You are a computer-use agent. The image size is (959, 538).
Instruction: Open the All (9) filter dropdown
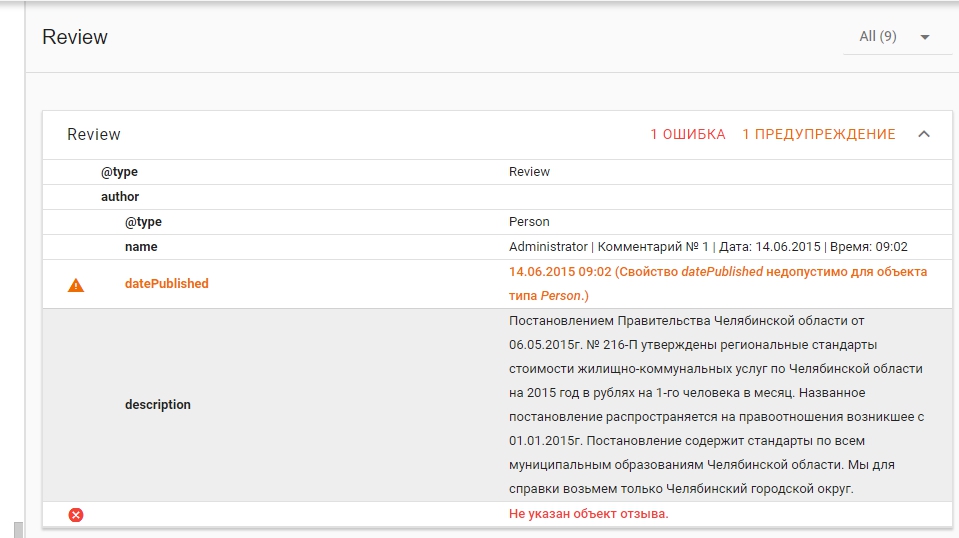pos(878,37)
